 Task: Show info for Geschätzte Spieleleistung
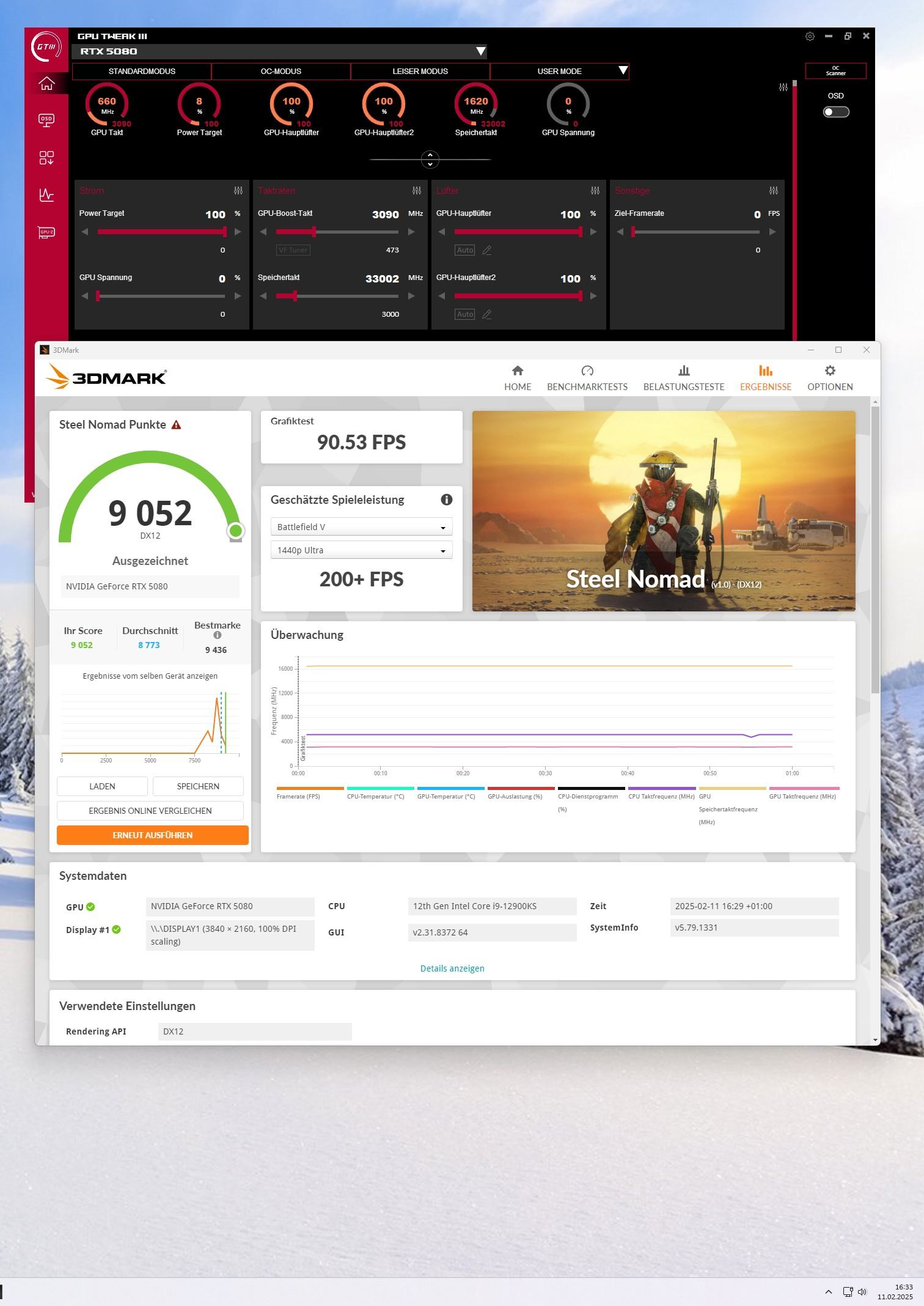tap(447, 500)
